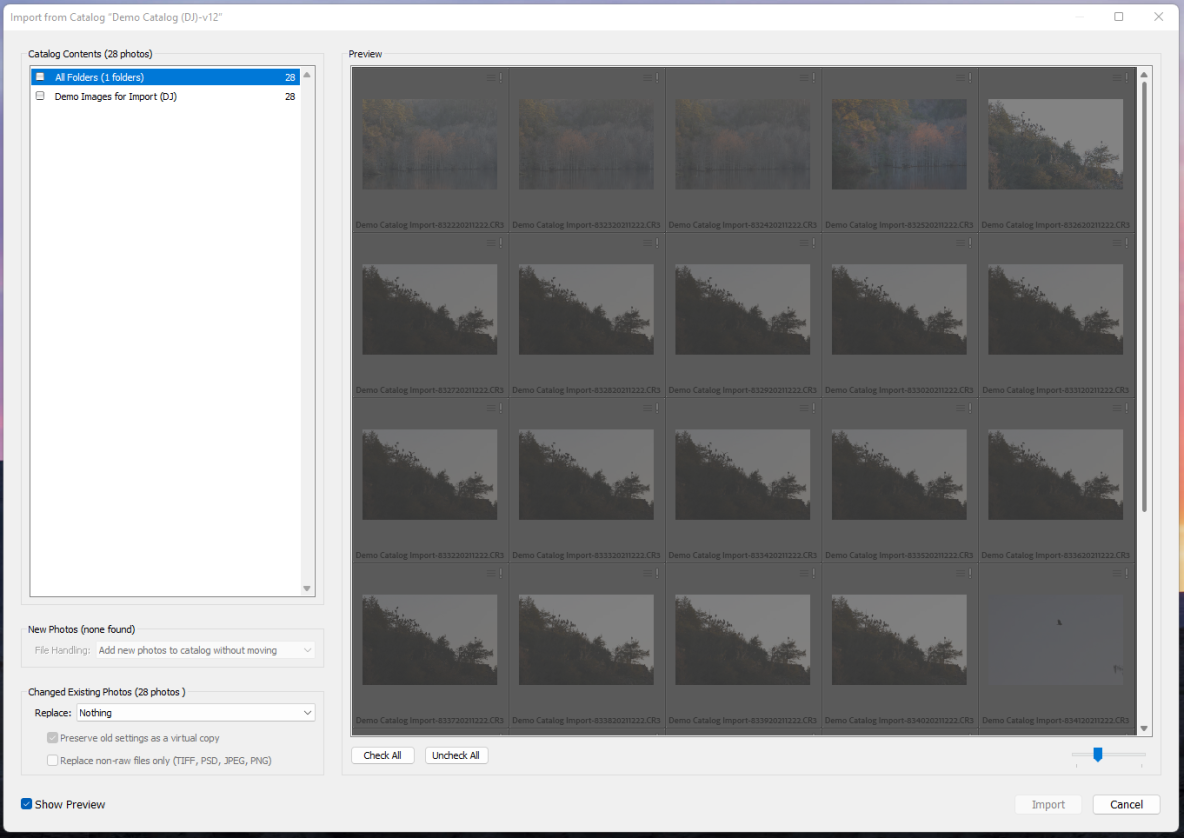Click the metadata badge on Import-83372 thumbnail

click(x=489, y=572)
